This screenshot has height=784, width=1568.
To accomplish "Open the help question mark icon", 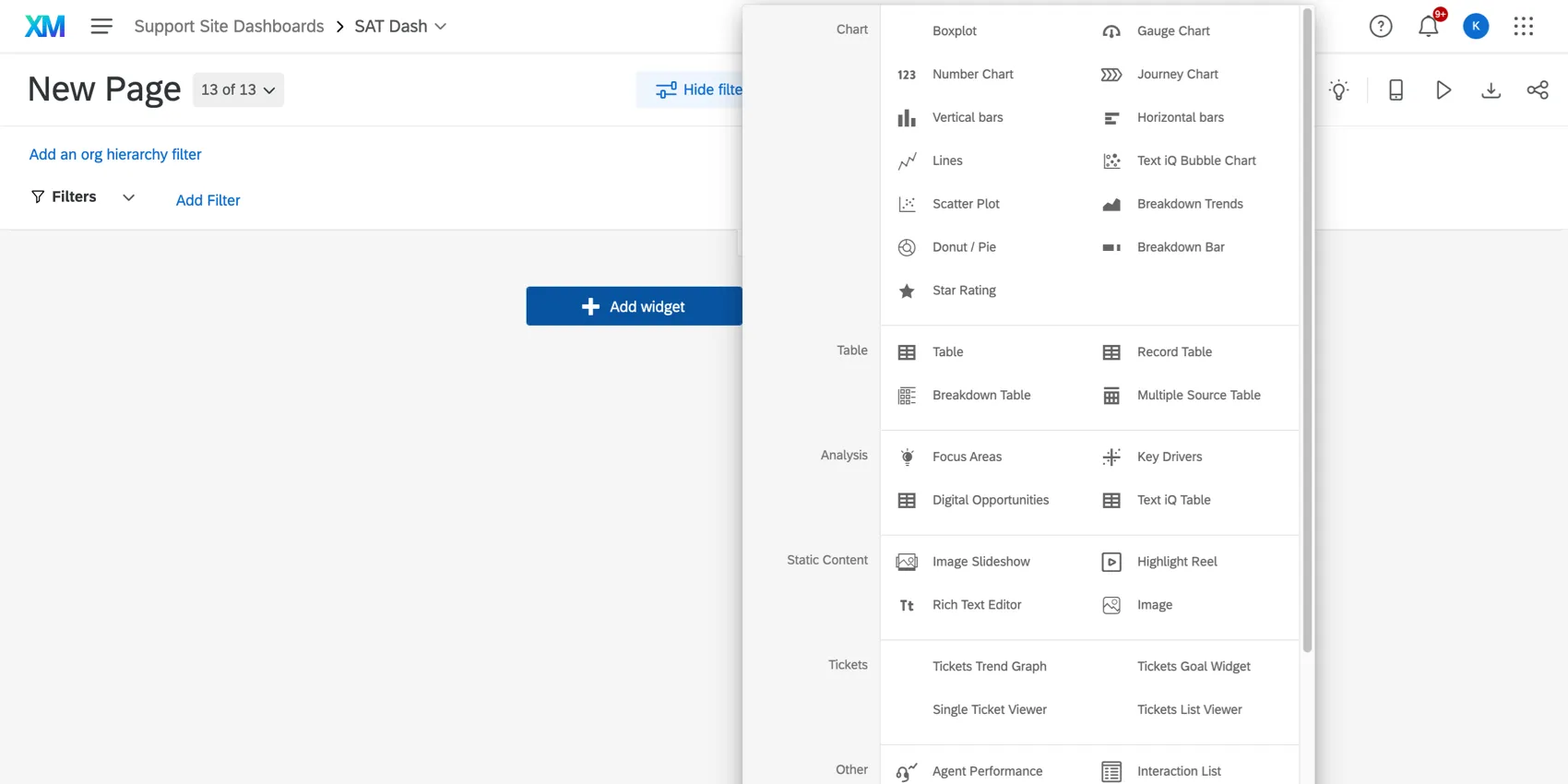I will click(x=1380, y=27).
